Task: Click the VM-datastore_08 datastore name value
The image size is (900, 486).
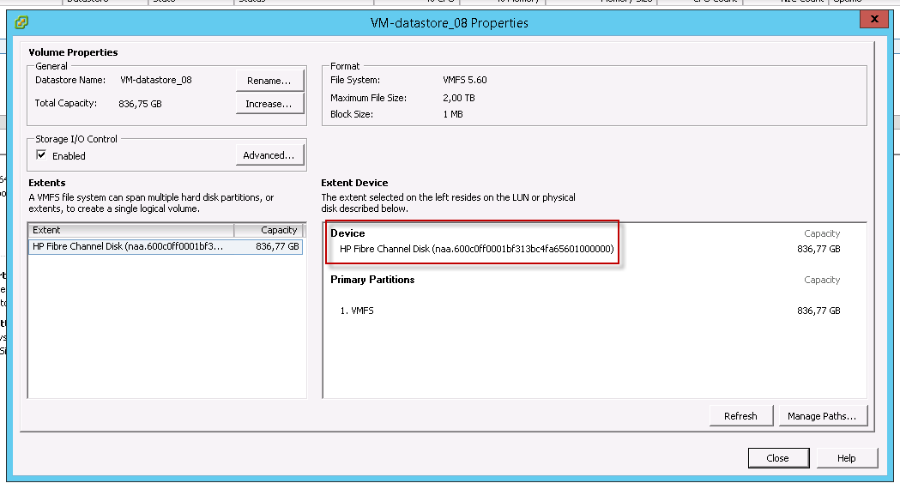Action: 156,80
